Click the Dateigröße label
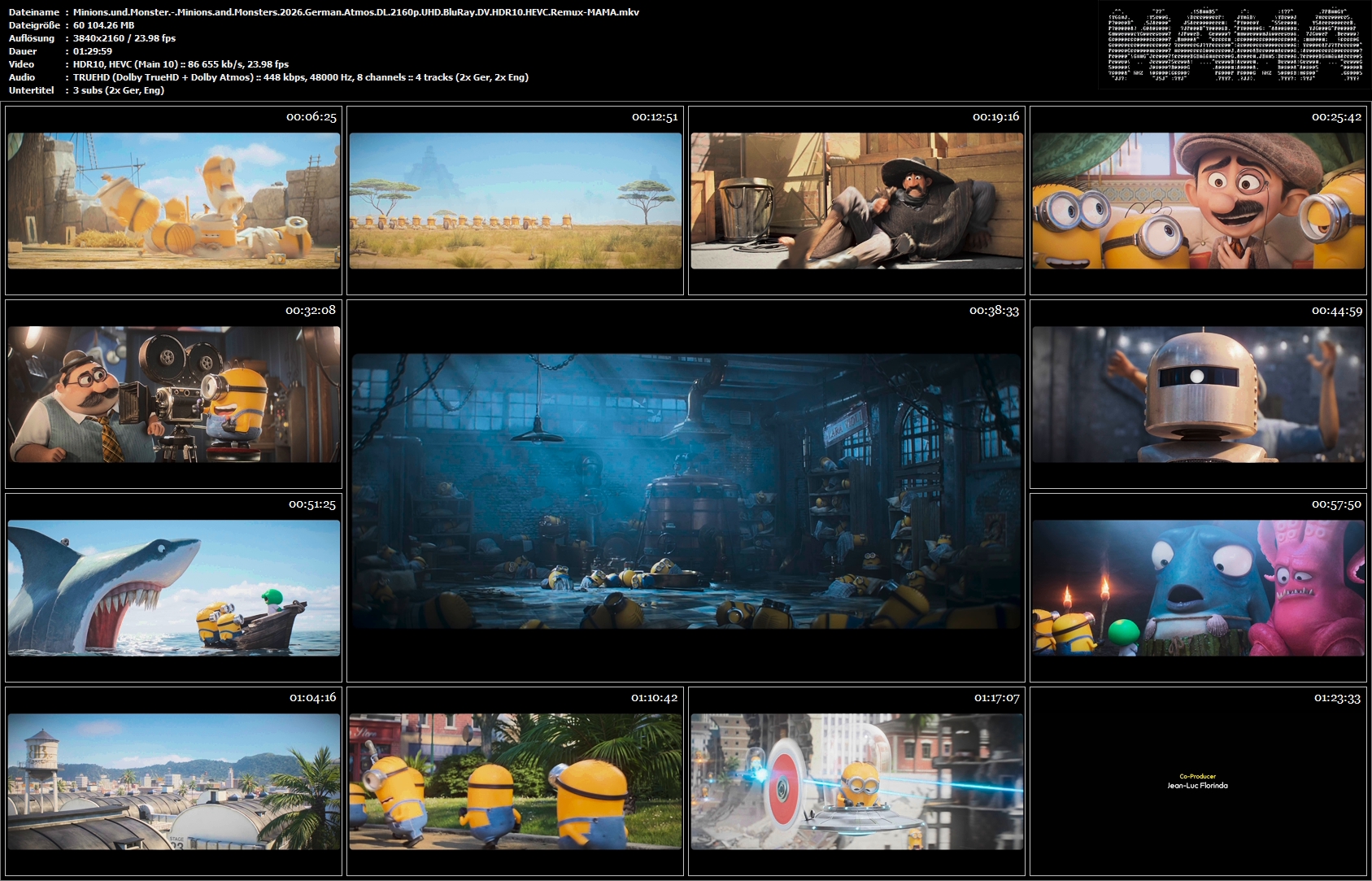Screen dimensions: 1372x881 click(34, 25)
